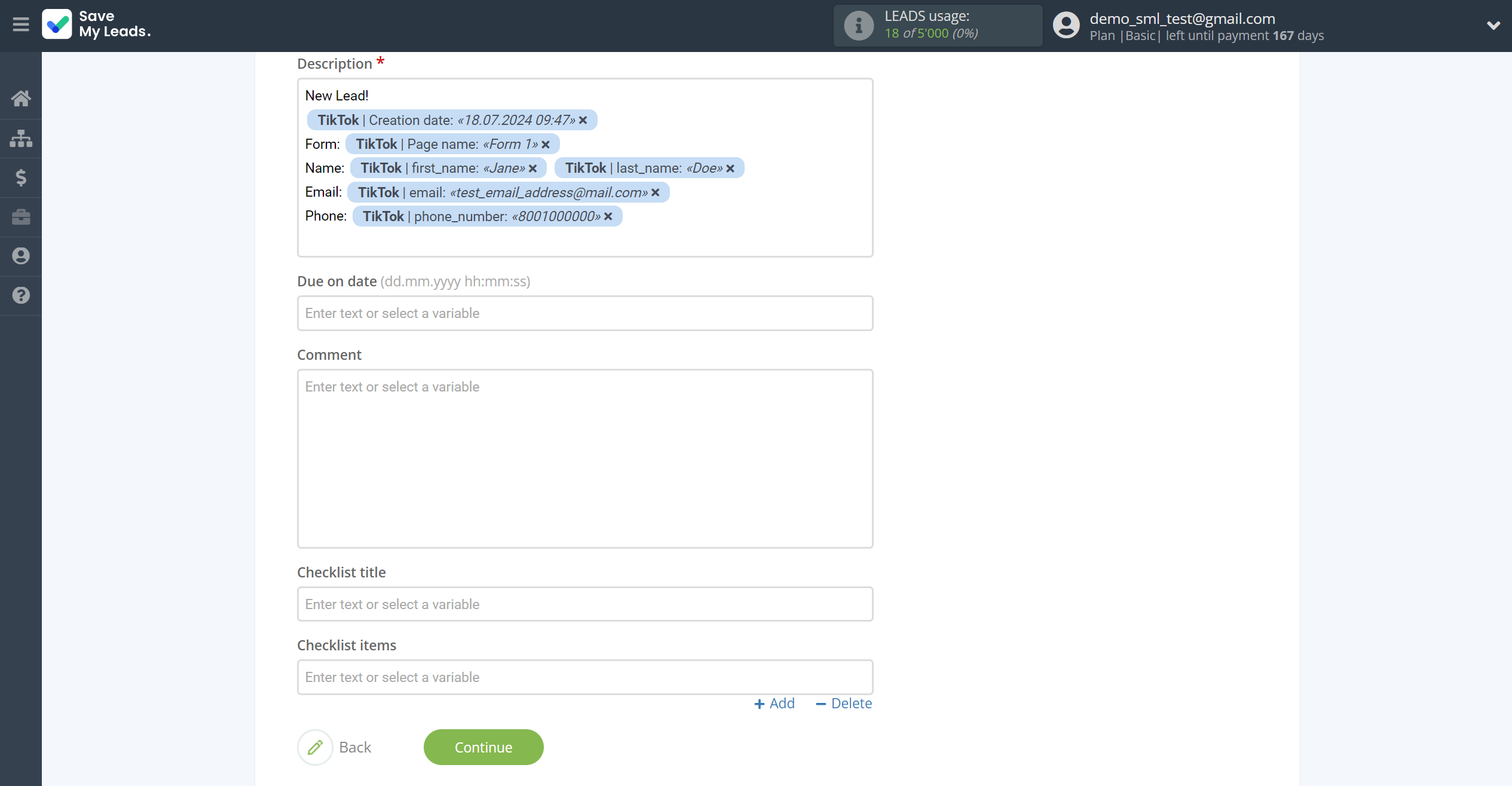Click the Plan Basic payment info text
The height and width of the screenshot is (786, 1512).
click(x=1207, y=36)
